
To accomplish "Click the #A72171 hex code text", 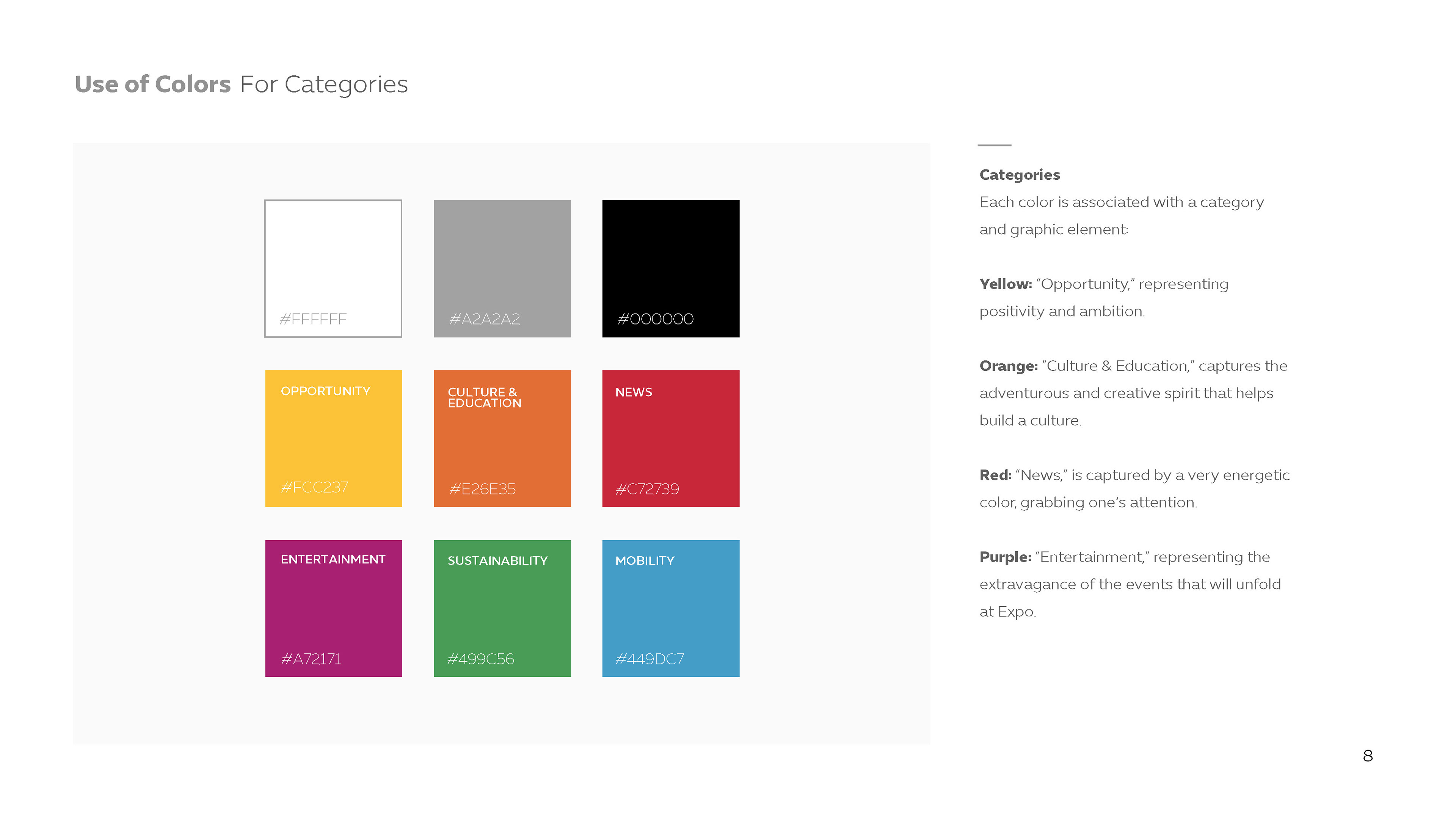I will pos(311,659).
